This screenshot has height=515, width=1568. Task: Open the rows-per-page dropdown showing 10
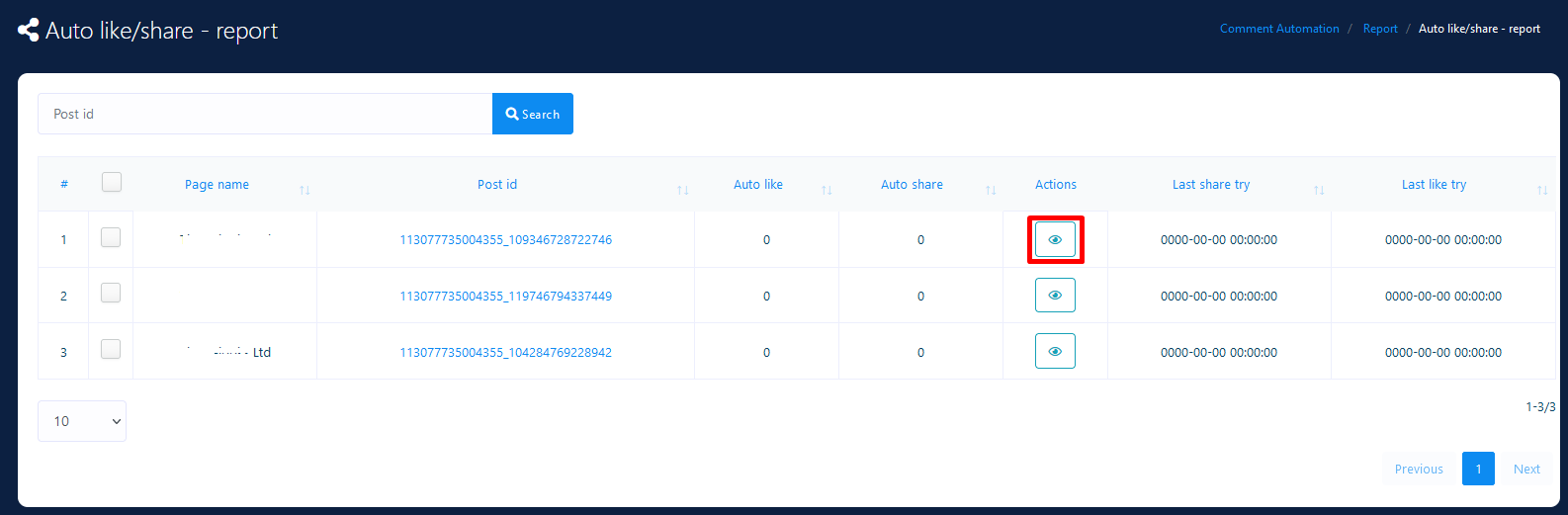click(x=82, y=421)
